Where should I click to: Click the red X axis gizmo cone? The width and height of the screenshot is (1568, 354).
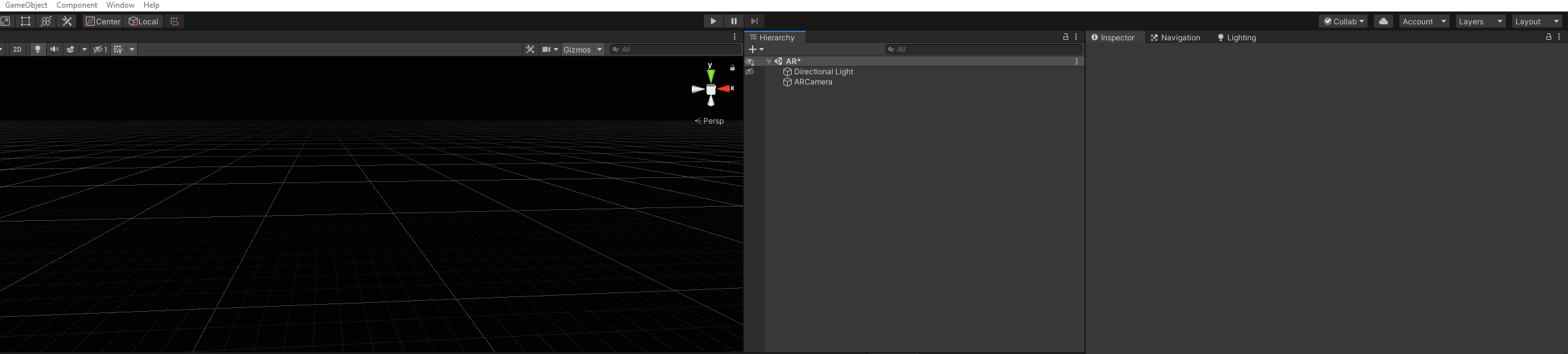point(724,89)
